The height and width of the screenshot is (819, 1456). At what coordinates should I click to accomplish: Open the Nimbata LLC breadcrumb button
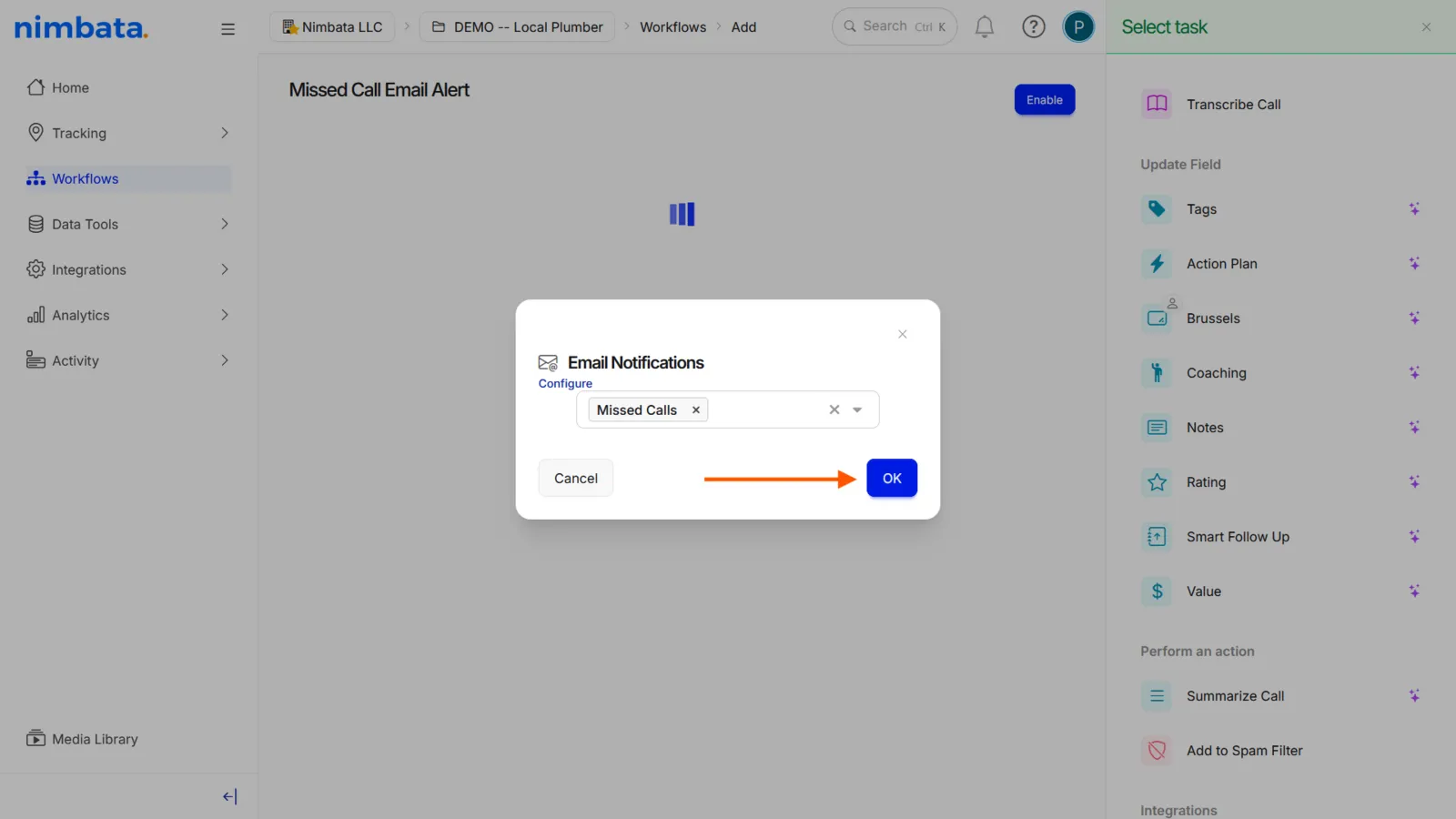(x=332, y=27)
